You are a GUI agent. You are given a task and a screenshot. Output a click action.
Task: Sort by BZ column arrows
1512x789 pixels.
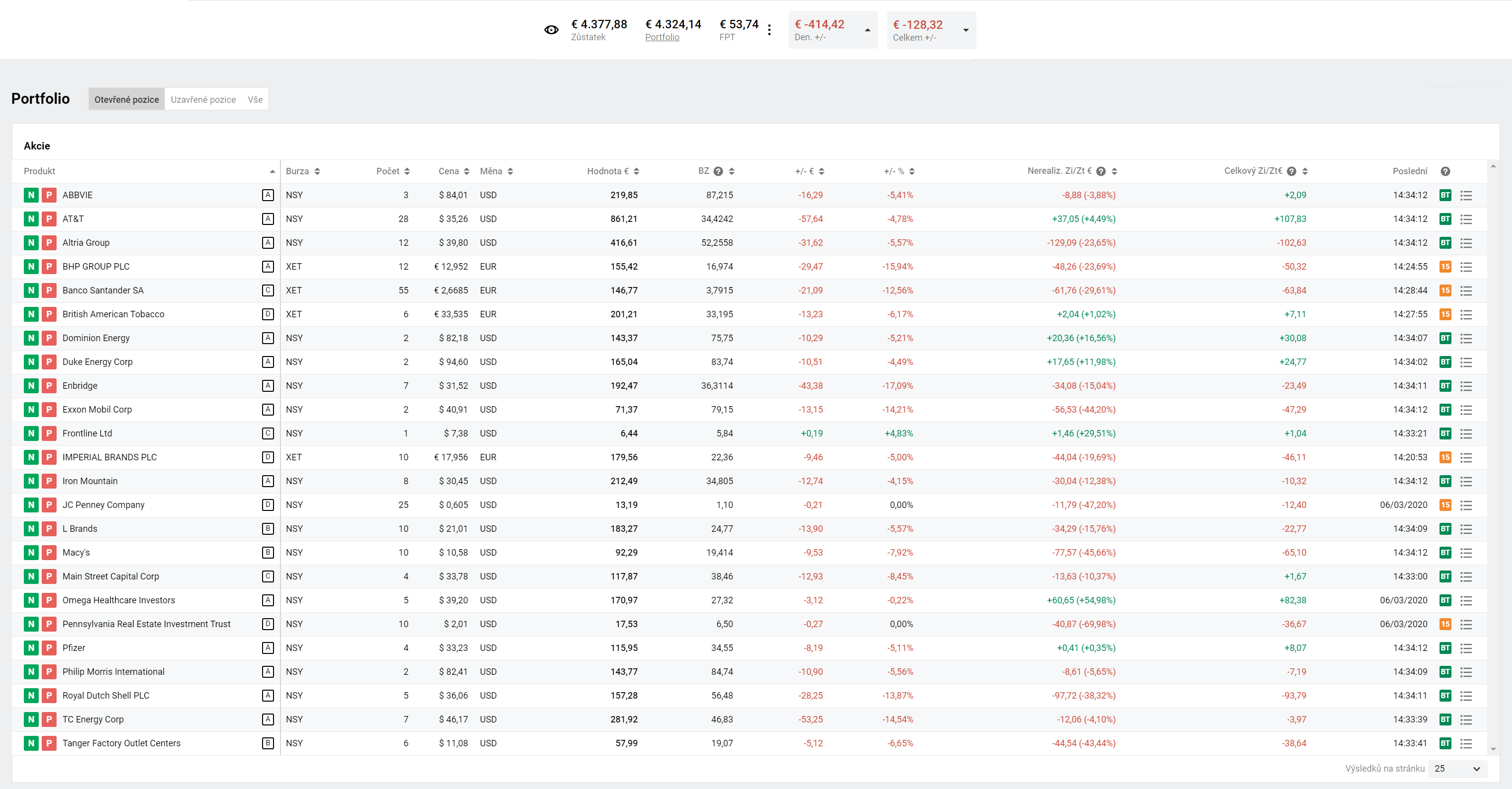point(731,171)
